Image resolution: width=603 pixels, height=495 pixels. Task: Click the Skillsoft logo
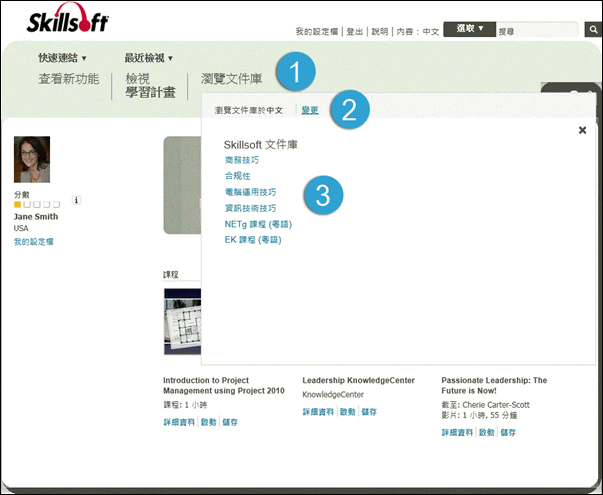(x=68, y=18)
